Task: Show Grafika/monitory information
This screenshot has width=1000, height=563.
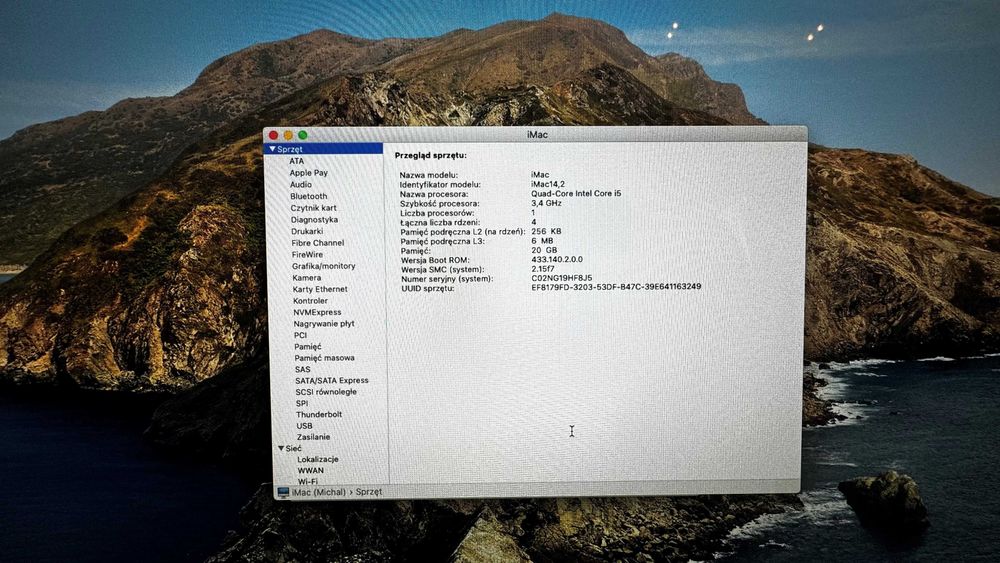Action: click(323, 266)
